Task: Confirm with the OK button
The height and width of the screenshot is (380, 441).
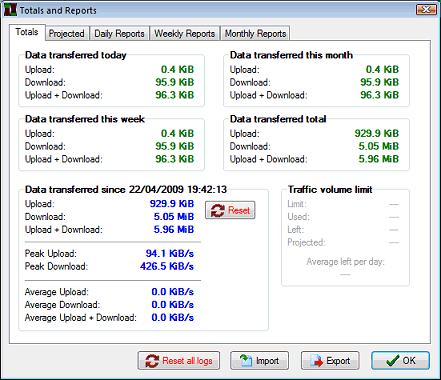Action: pos(401,361)
